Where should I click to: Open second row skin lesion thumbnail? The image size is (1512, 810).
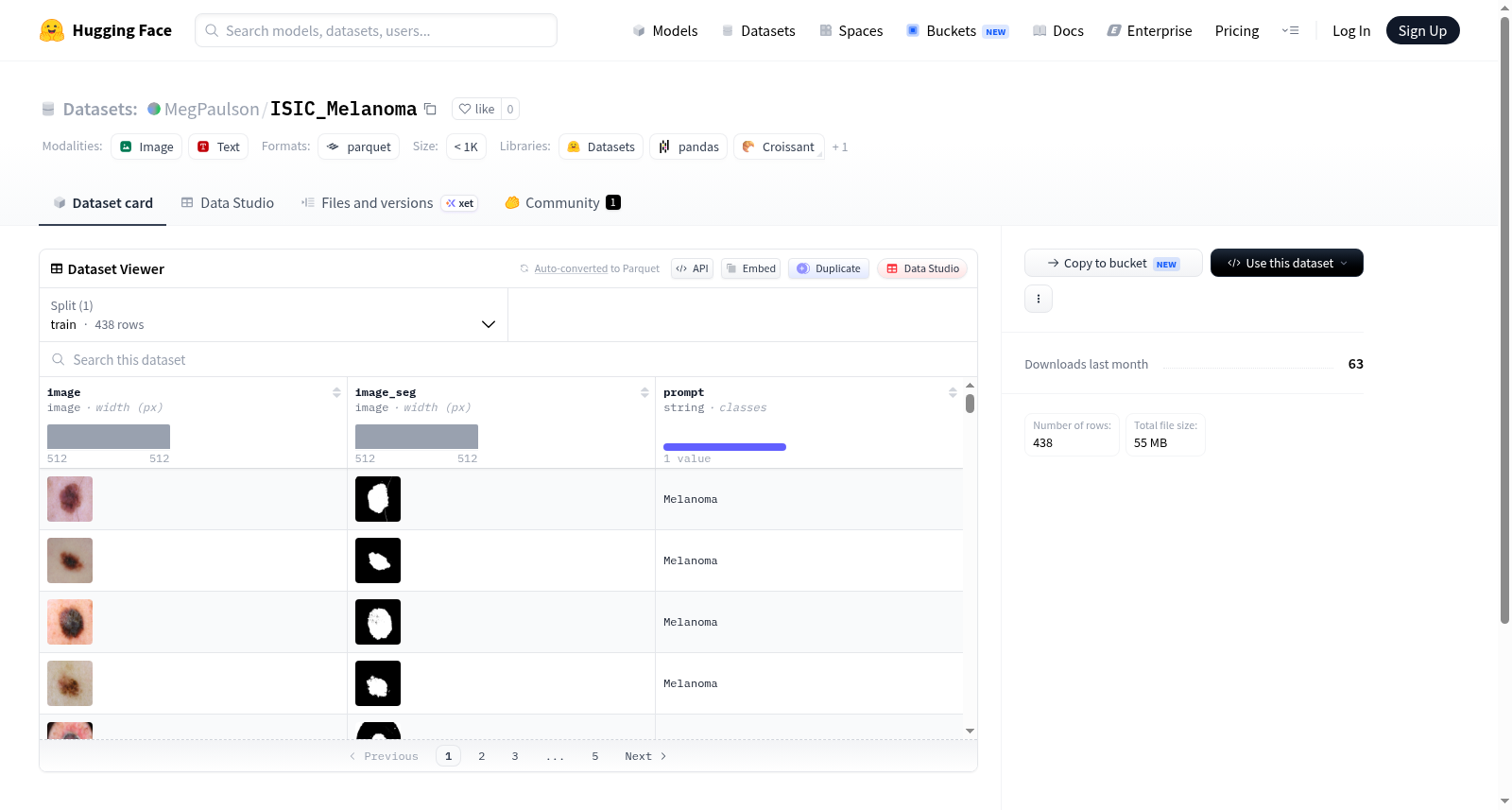click(x=70, y=560)
